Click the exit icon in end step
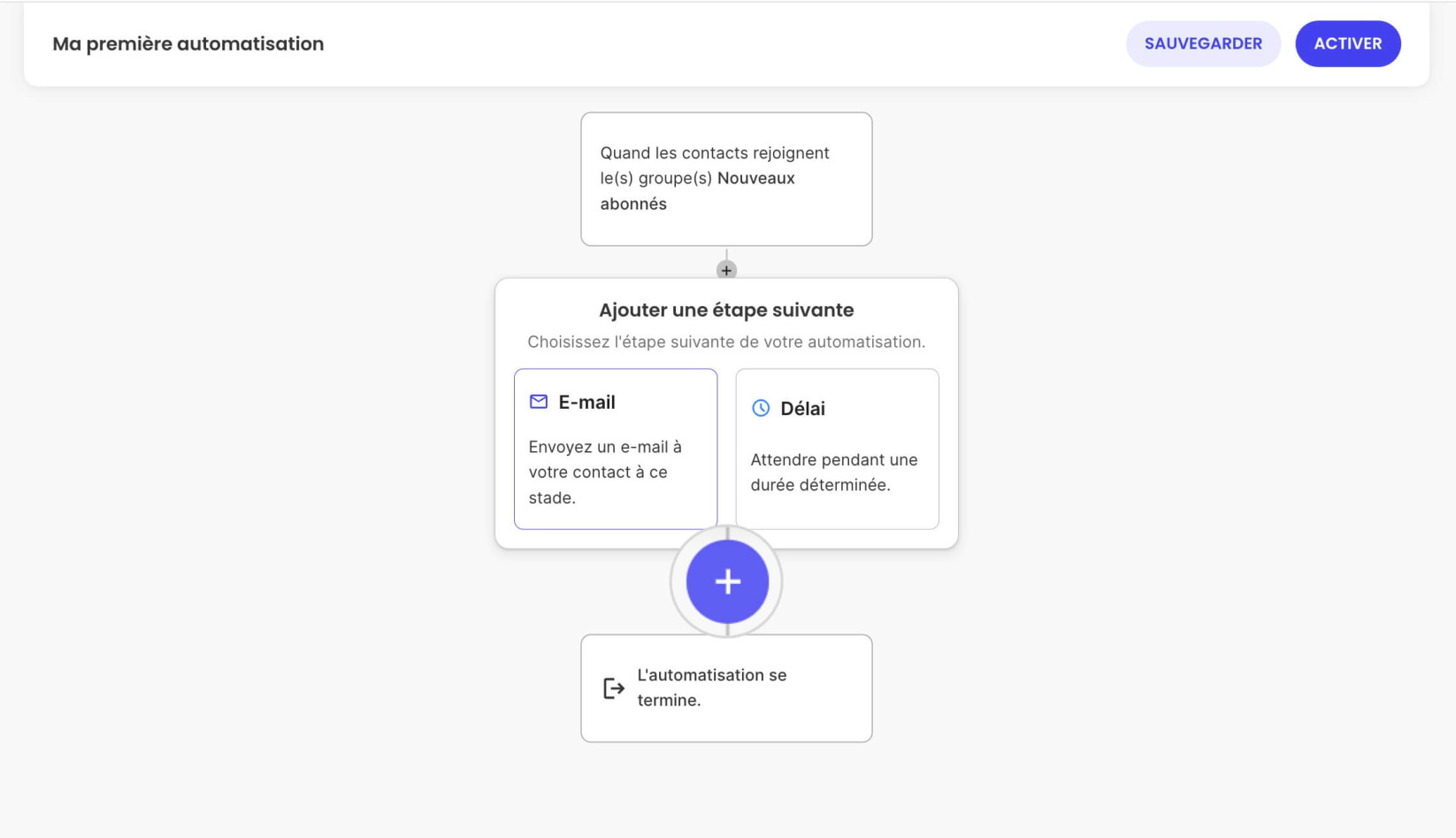The width and height of the screenshot is (1456, 838). tap(614, 688)
